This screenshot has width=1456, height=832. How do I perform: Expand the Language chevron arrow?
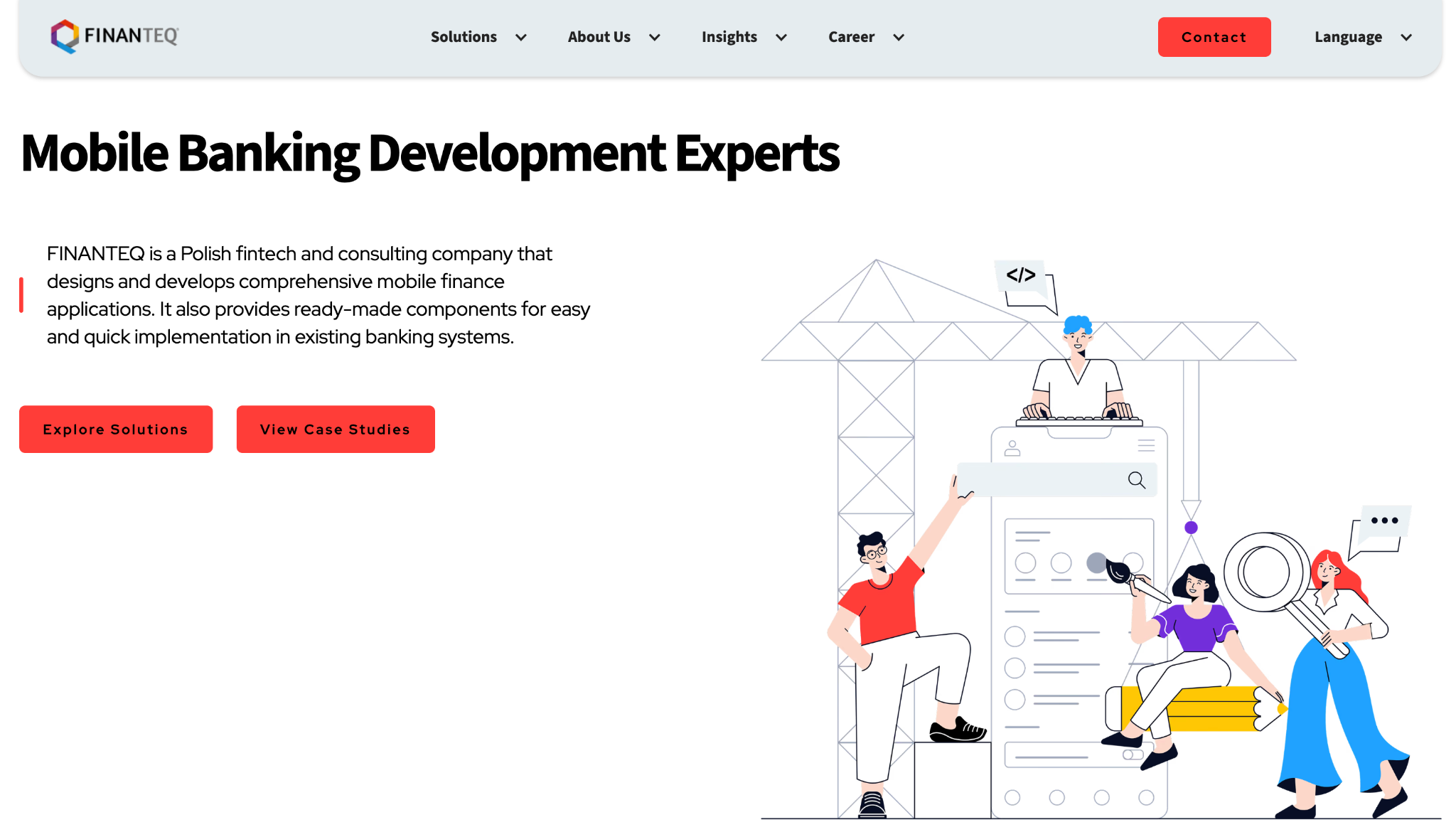tap(1406, 38)
